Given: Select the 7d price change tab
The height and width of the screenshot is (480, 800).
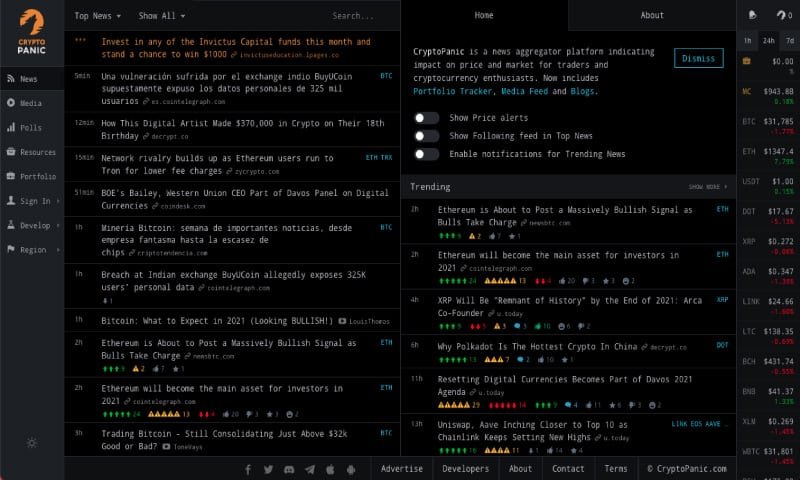Looking at the screenshot, I should coord(790,41).
